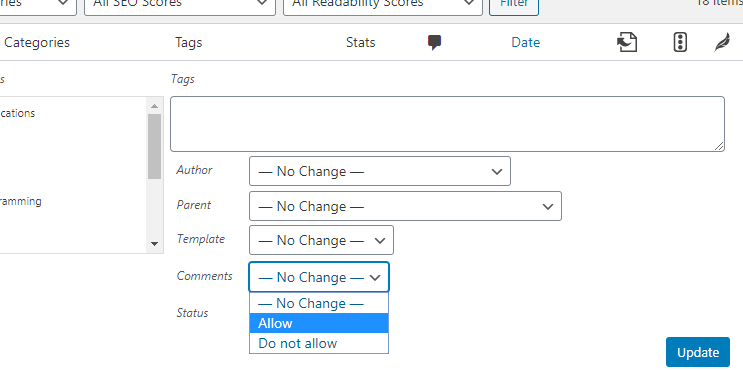Sort posts by Date column
The height and width of the screenshot is (370, 743).
click(x=526, y=43)
